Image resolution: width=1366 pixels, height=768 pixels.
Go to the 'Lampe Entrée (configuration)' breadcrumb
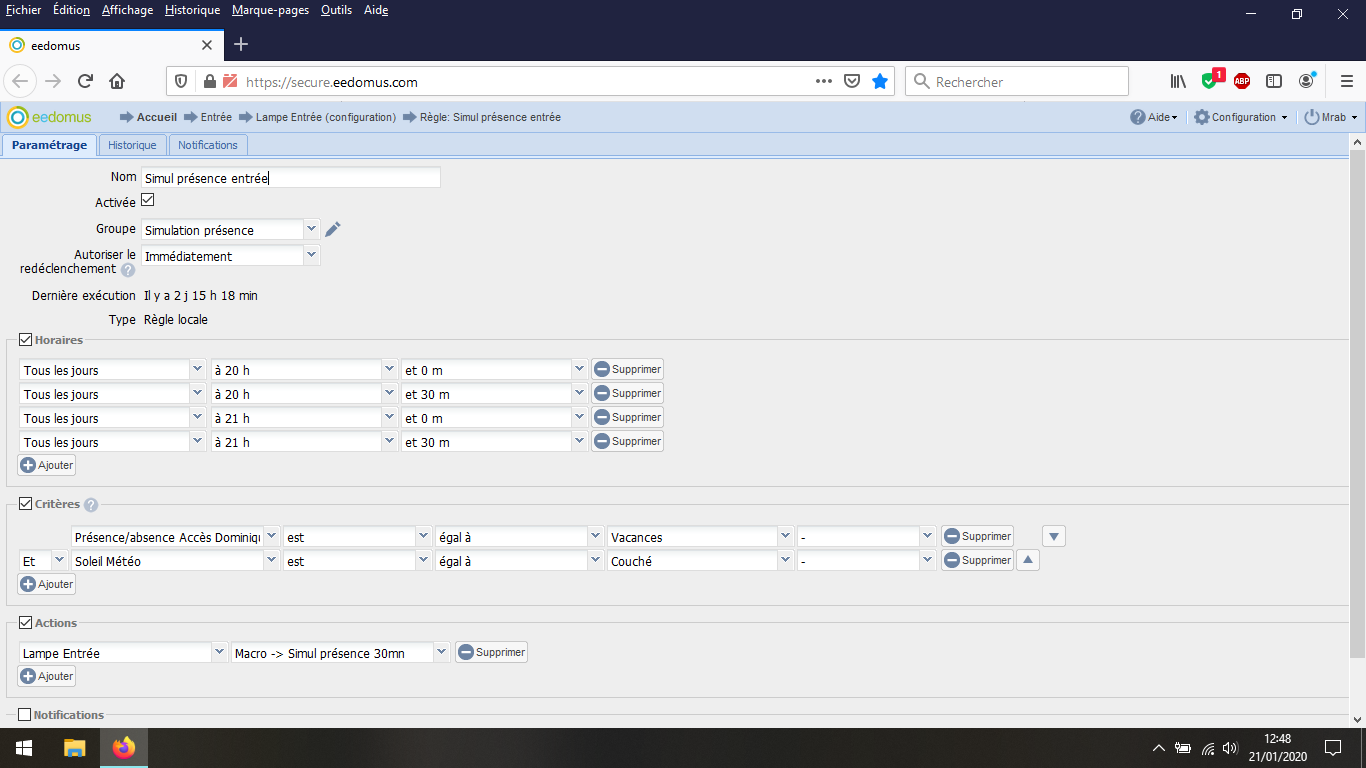pyautogui.click(x=326, y=117)
